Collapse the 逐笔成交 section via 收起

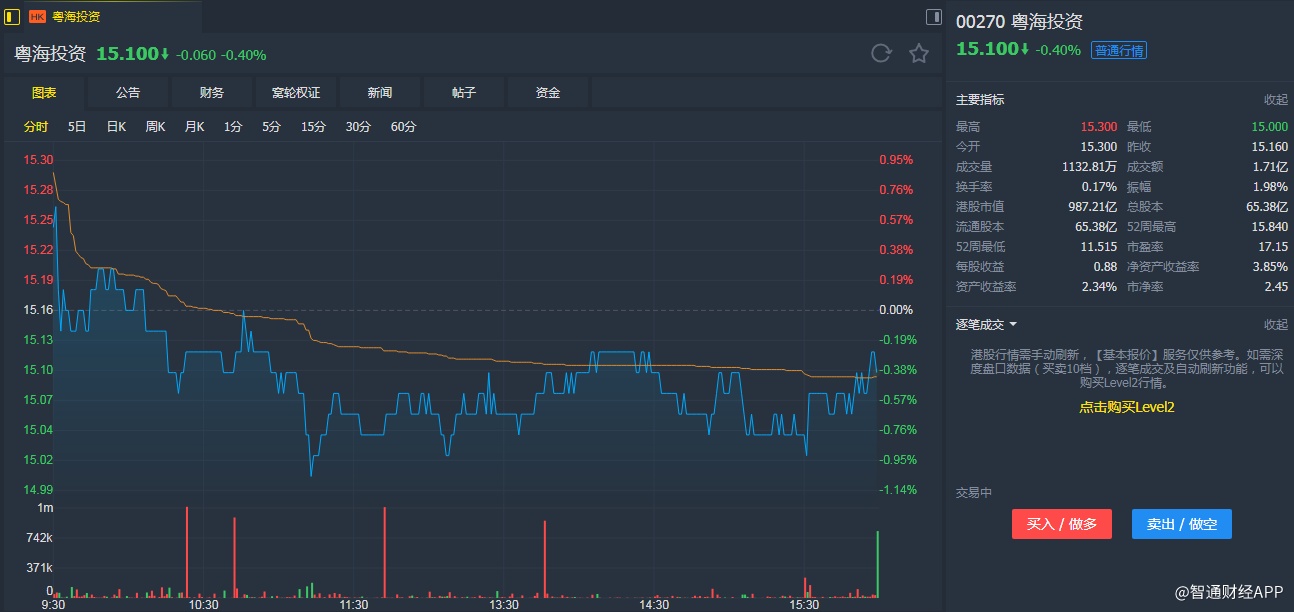tap(1275, 324)
